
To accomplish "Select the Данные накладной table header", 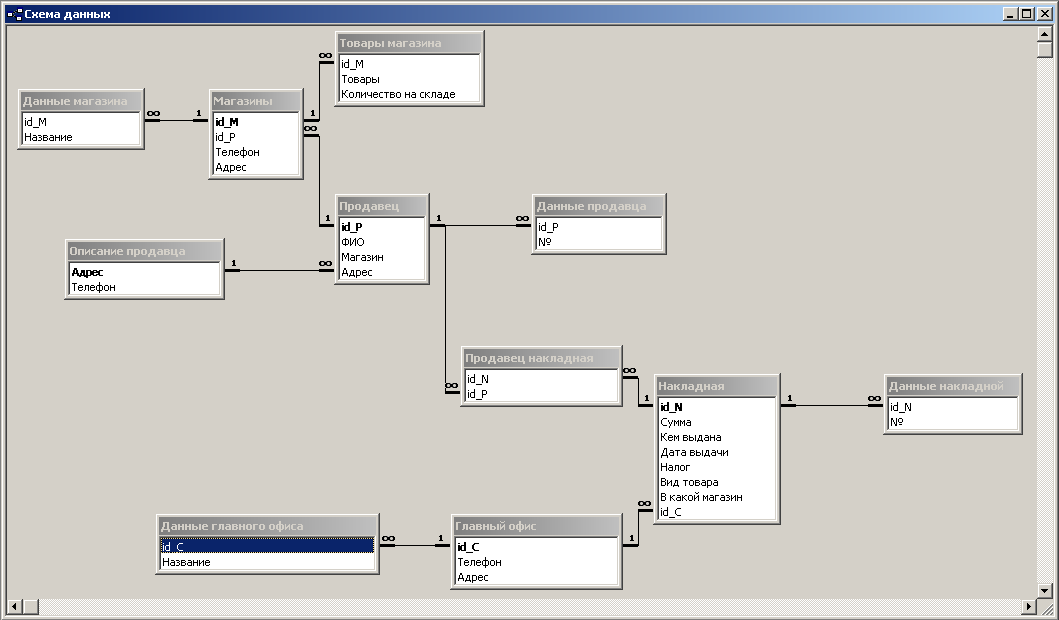I will tap(952, 386).
